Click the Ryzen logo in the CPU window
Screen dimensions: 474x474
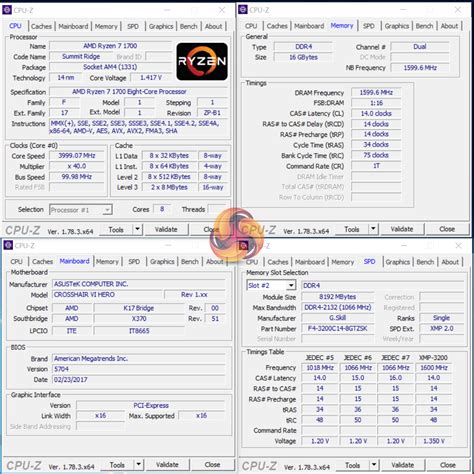coord(202,62)
